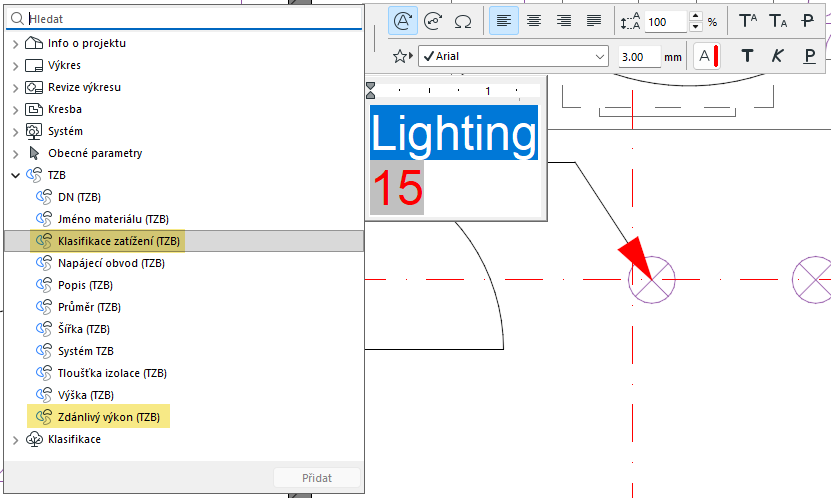Click the Klasifikace tree icon
Viewport: 831px width, 498px height.
(x=34, y=439)
